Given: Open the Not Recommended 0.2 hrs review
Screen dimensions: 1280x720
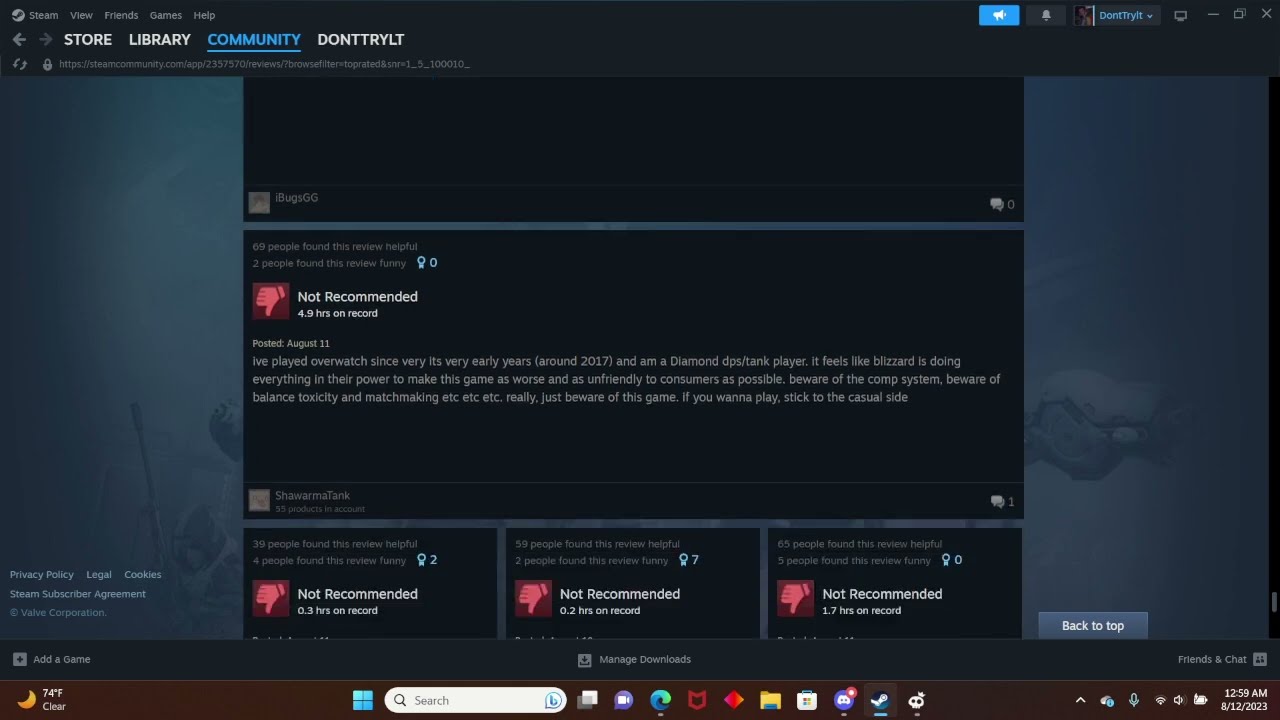Looking at the screenshot, I should coord(620,594).
